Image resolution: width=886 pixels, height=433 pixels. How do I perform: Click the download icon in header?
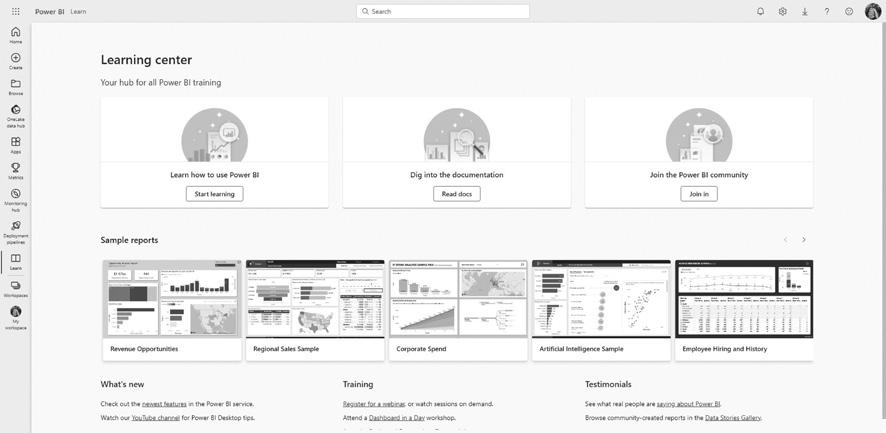(x=804, y=11)
